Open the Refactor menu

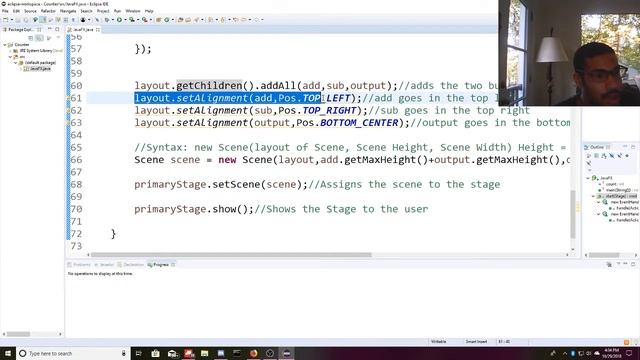[x=48, y=11]
